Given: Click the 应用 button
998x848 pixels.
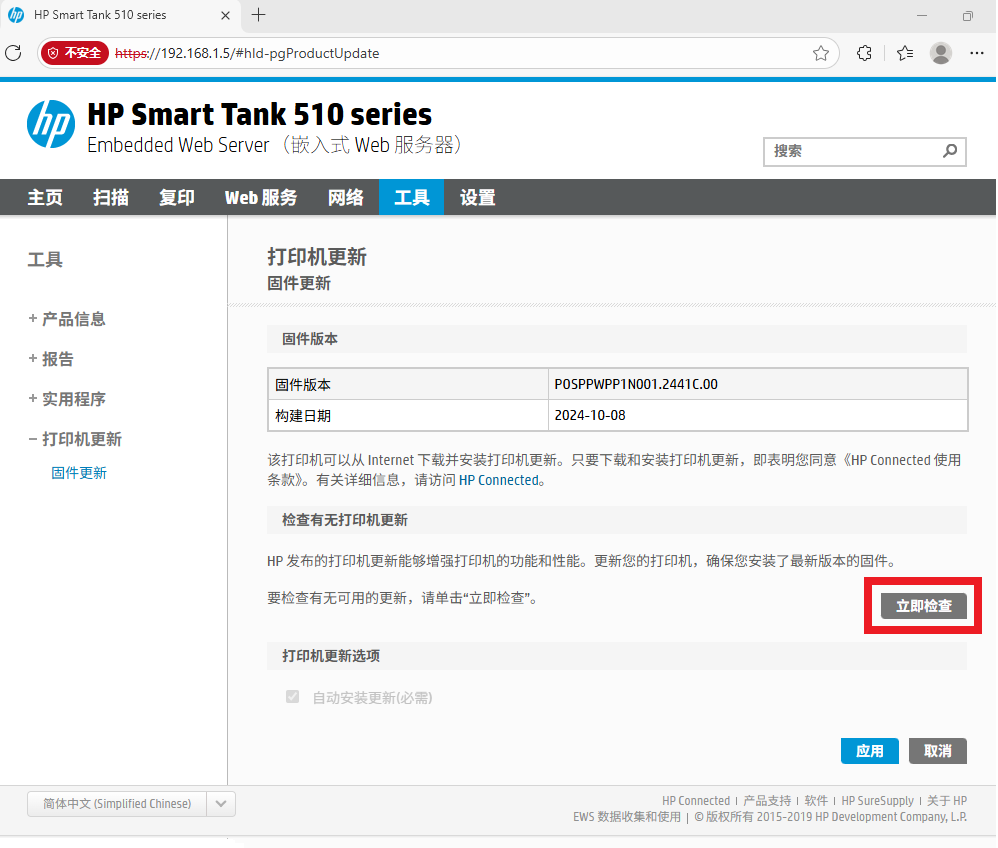Looking at the screenshot, I should coord(869,751).
